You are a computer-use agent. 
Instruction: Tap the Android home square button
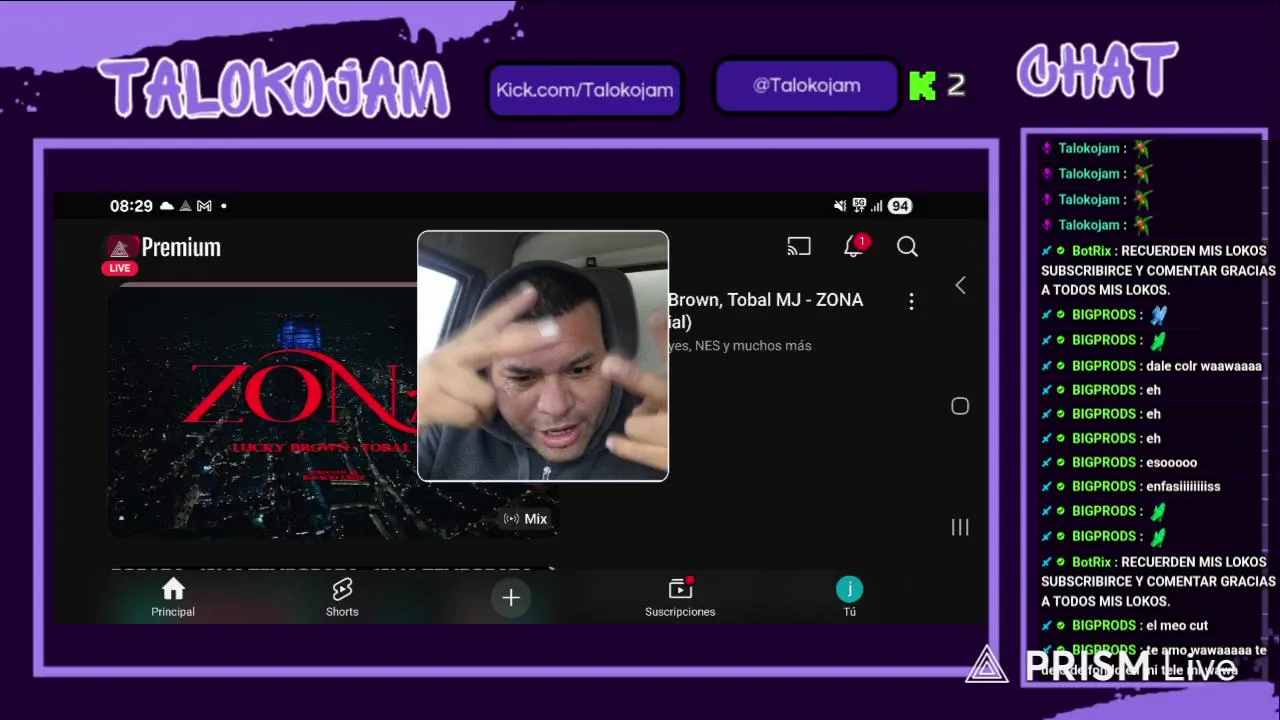(960, 406)
